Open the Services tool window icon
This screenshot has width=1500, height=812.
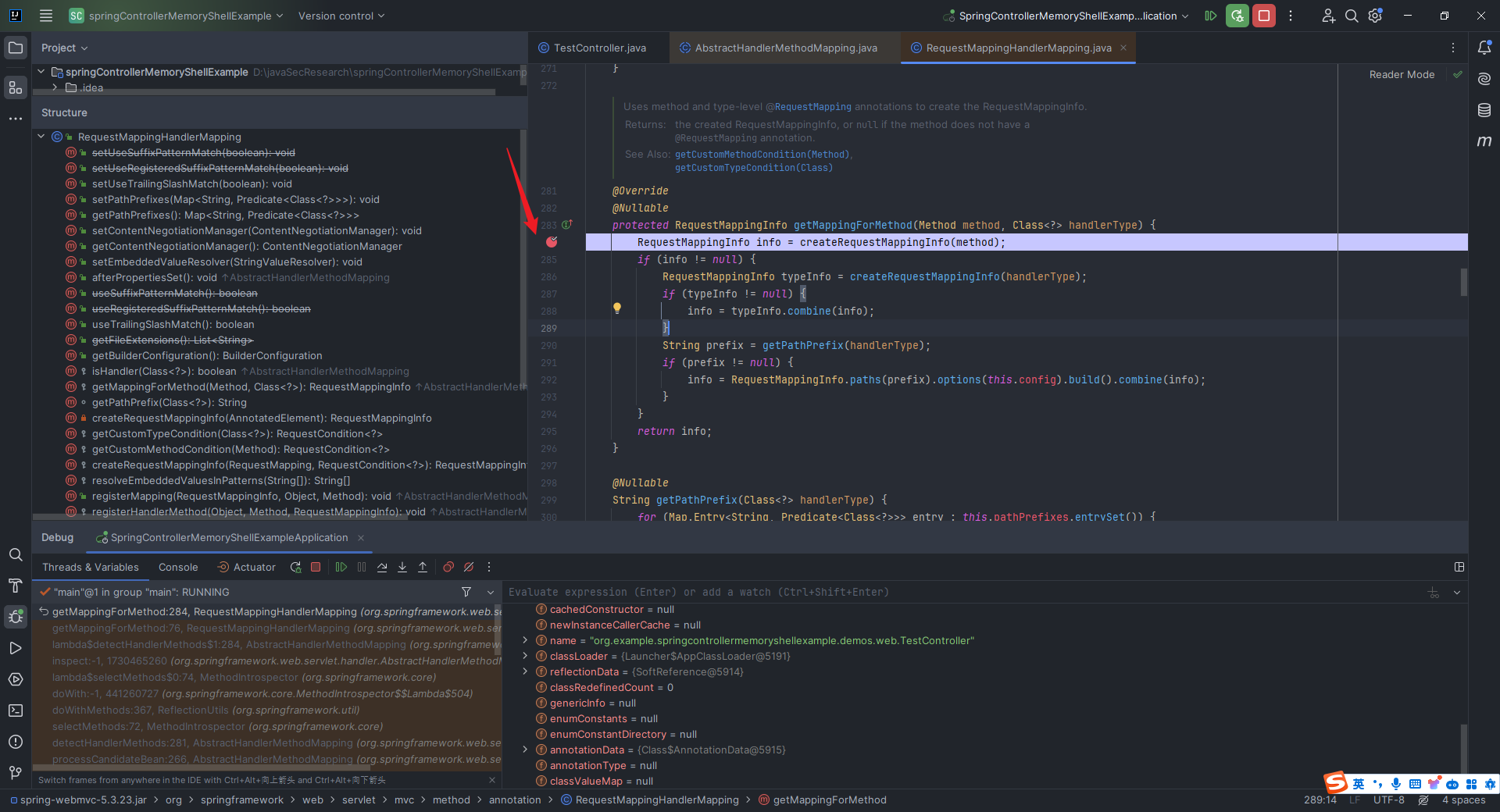tap(16, 679)
